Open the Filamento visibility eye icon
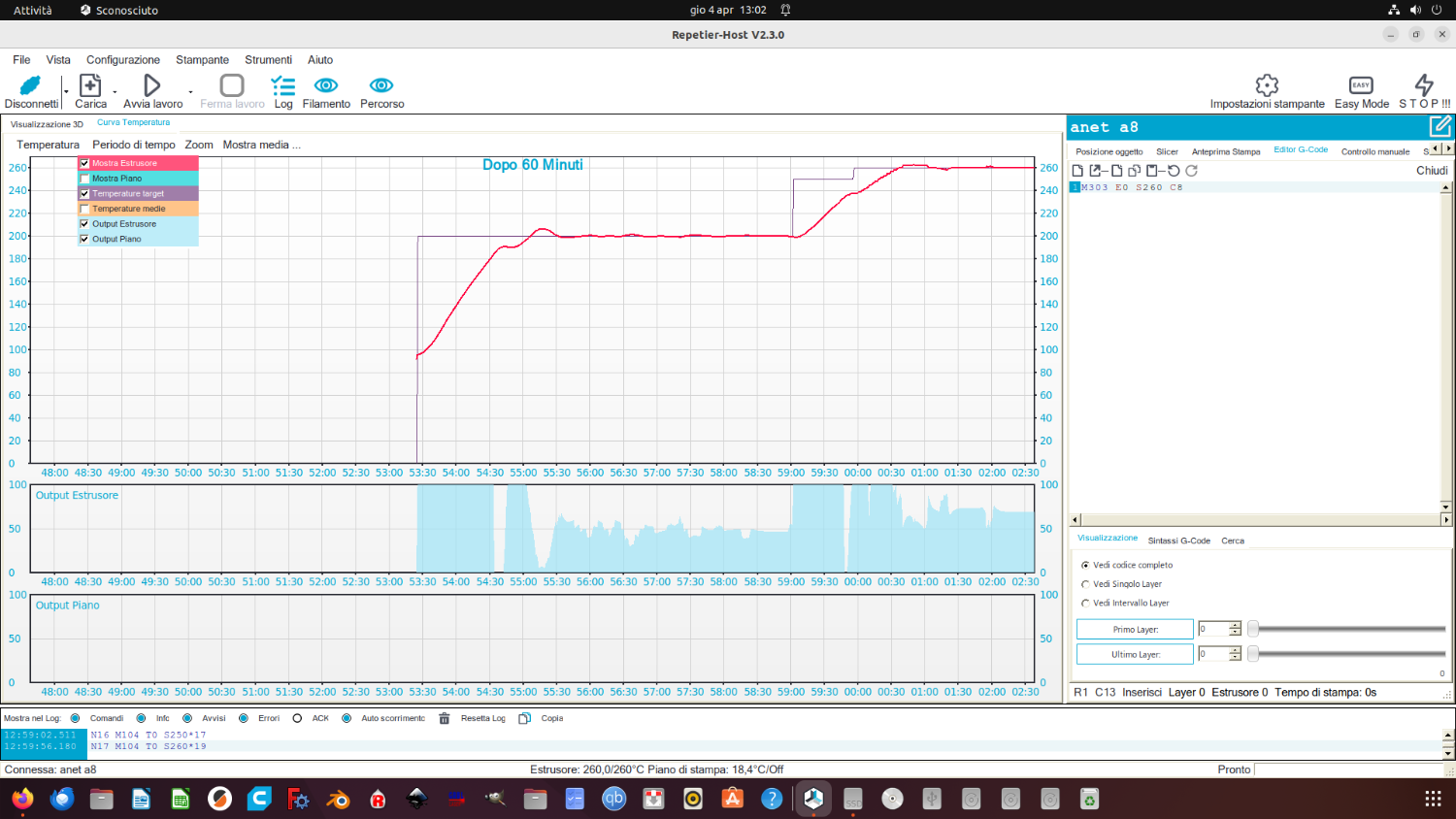 tap(326, 86)
